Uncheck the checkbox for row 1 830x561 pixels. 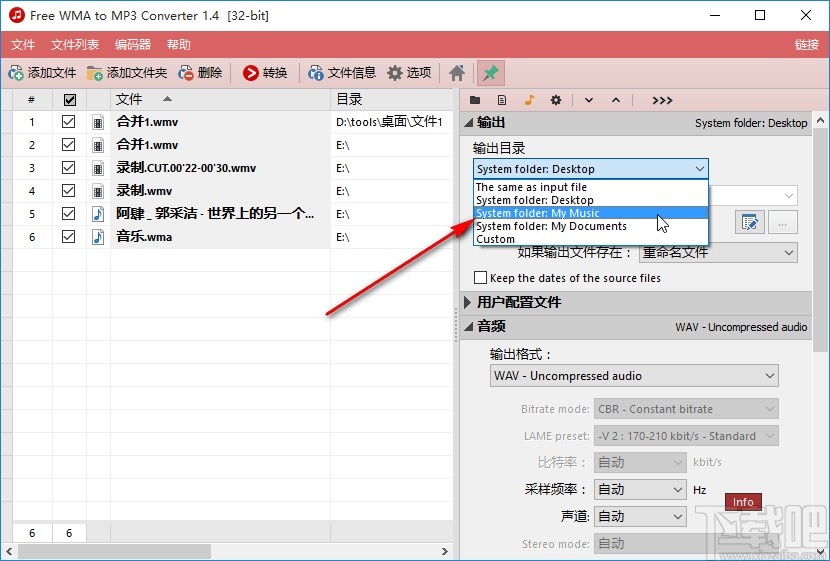click(68, 122)
